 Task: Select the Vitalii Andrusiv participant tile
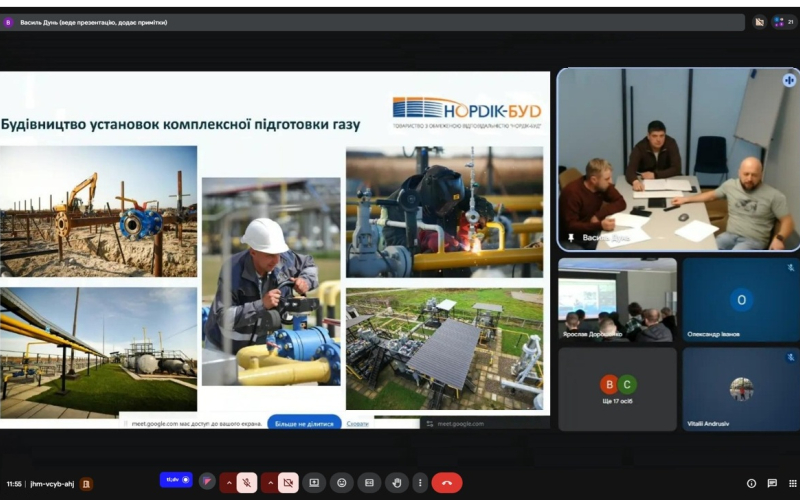click(740, 389)
